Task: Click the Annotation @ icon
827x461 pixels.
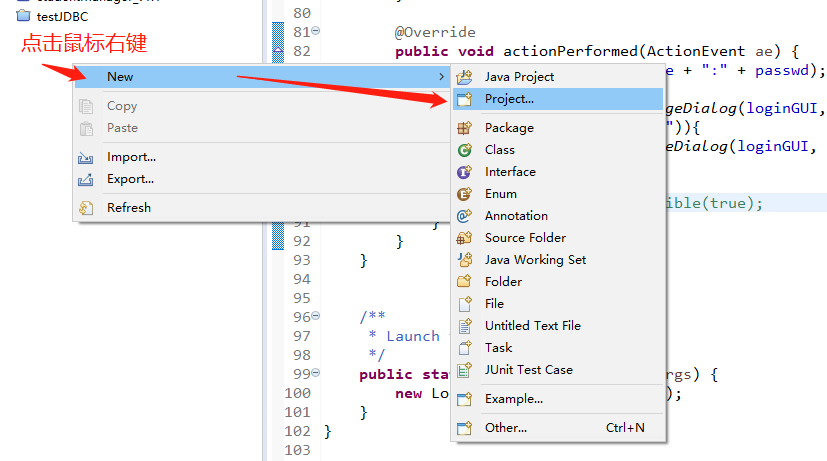Action: tap(465, 216)
